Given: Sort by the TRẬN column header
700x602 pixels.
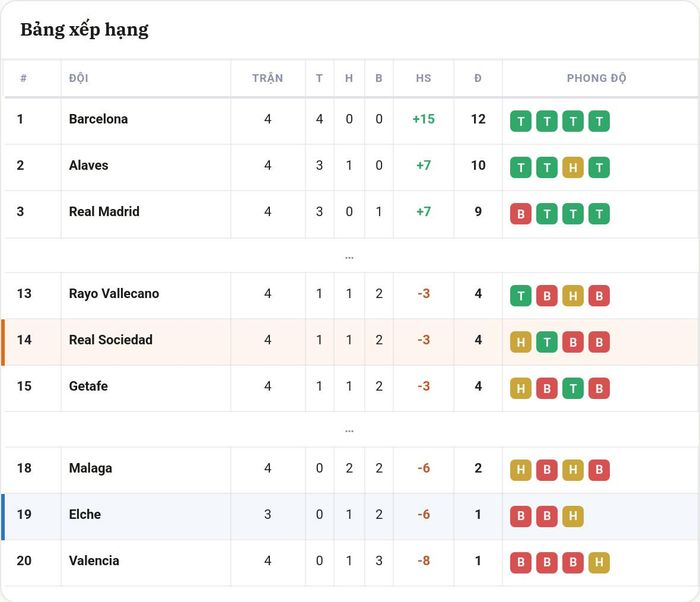Looking at the screenshot, I should pos(267,78).
